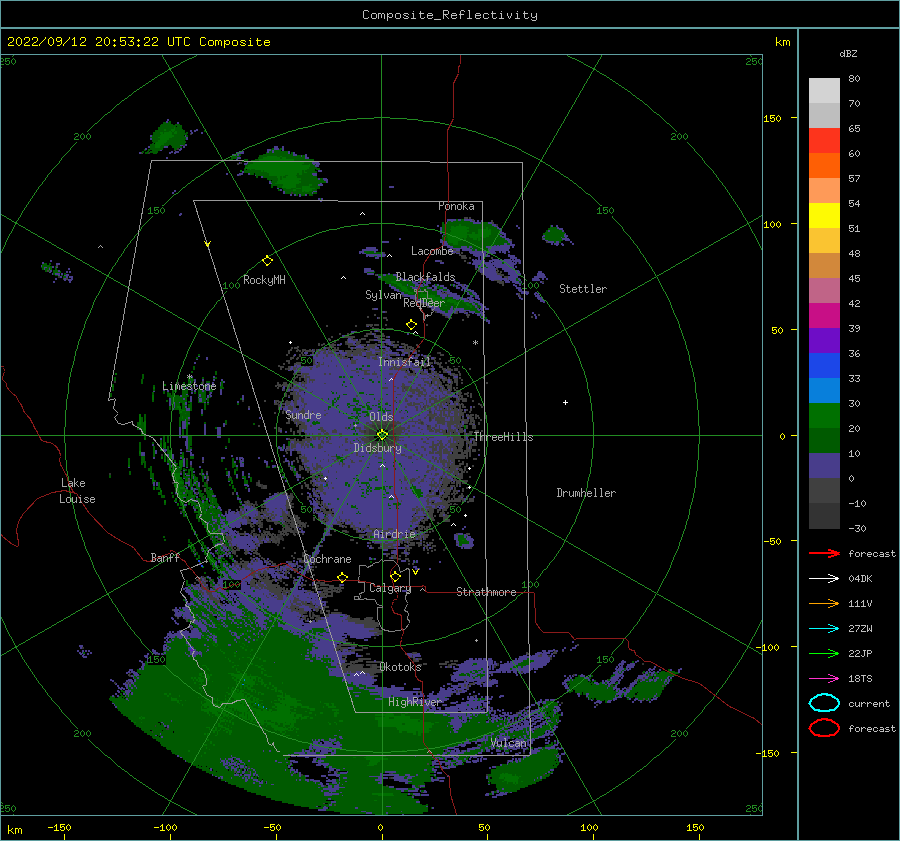
Task: Click the yellow diamond marker below RedDeer
Action: coord(412,325)
